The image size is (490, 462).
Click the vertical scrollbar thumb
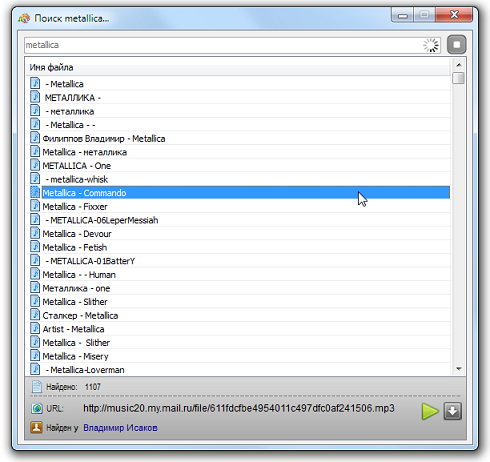[x=459, y=78]
